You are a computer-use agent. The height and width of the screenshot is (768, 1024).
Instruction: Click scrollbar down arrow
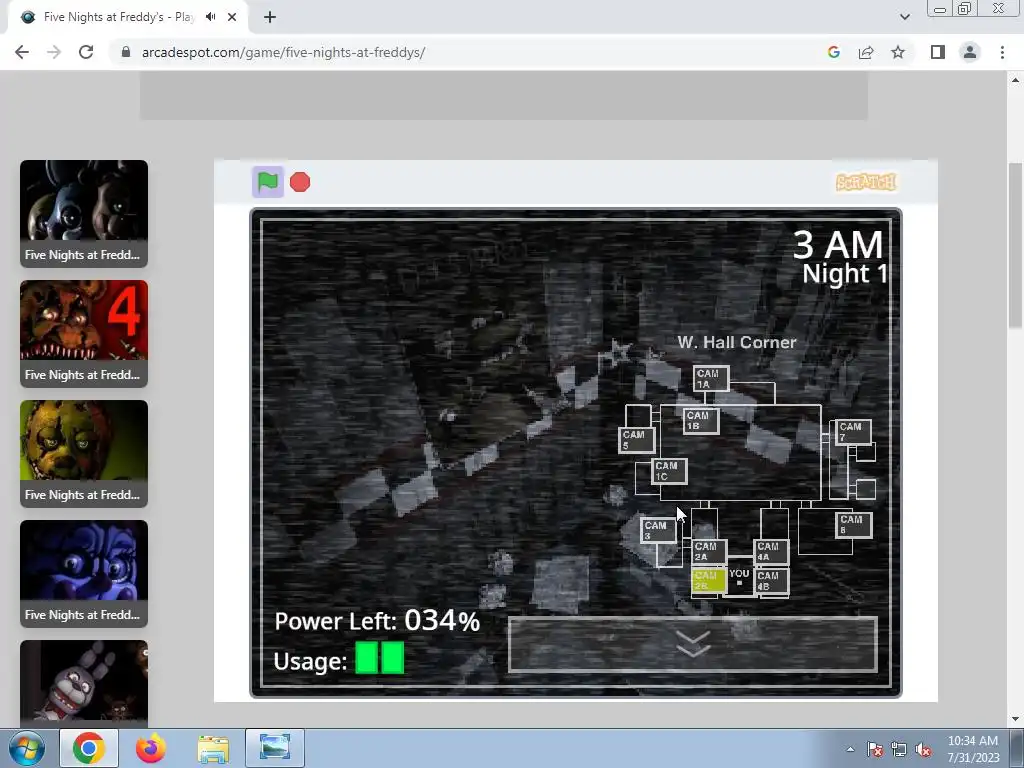coord(1016,720)
